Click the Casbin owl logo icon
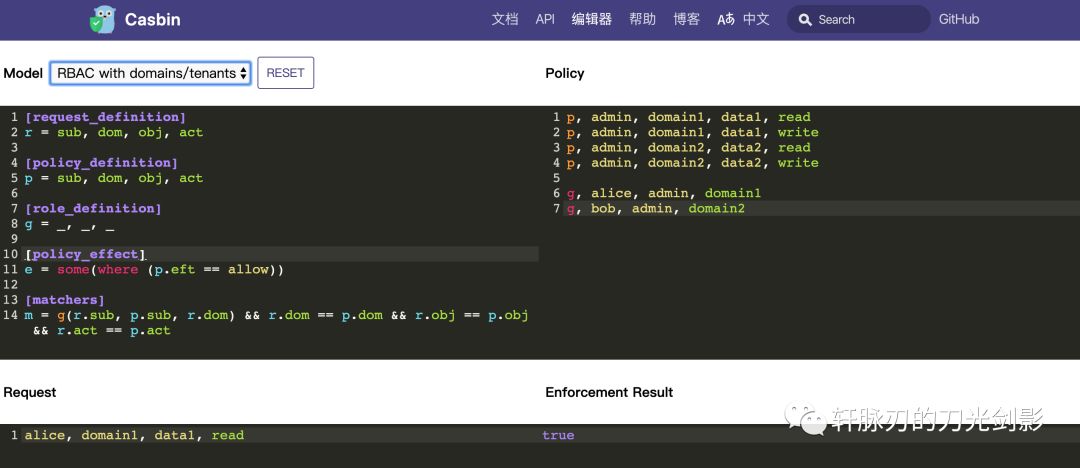This screenshot has width=1080, height=468. pos(102,20)
